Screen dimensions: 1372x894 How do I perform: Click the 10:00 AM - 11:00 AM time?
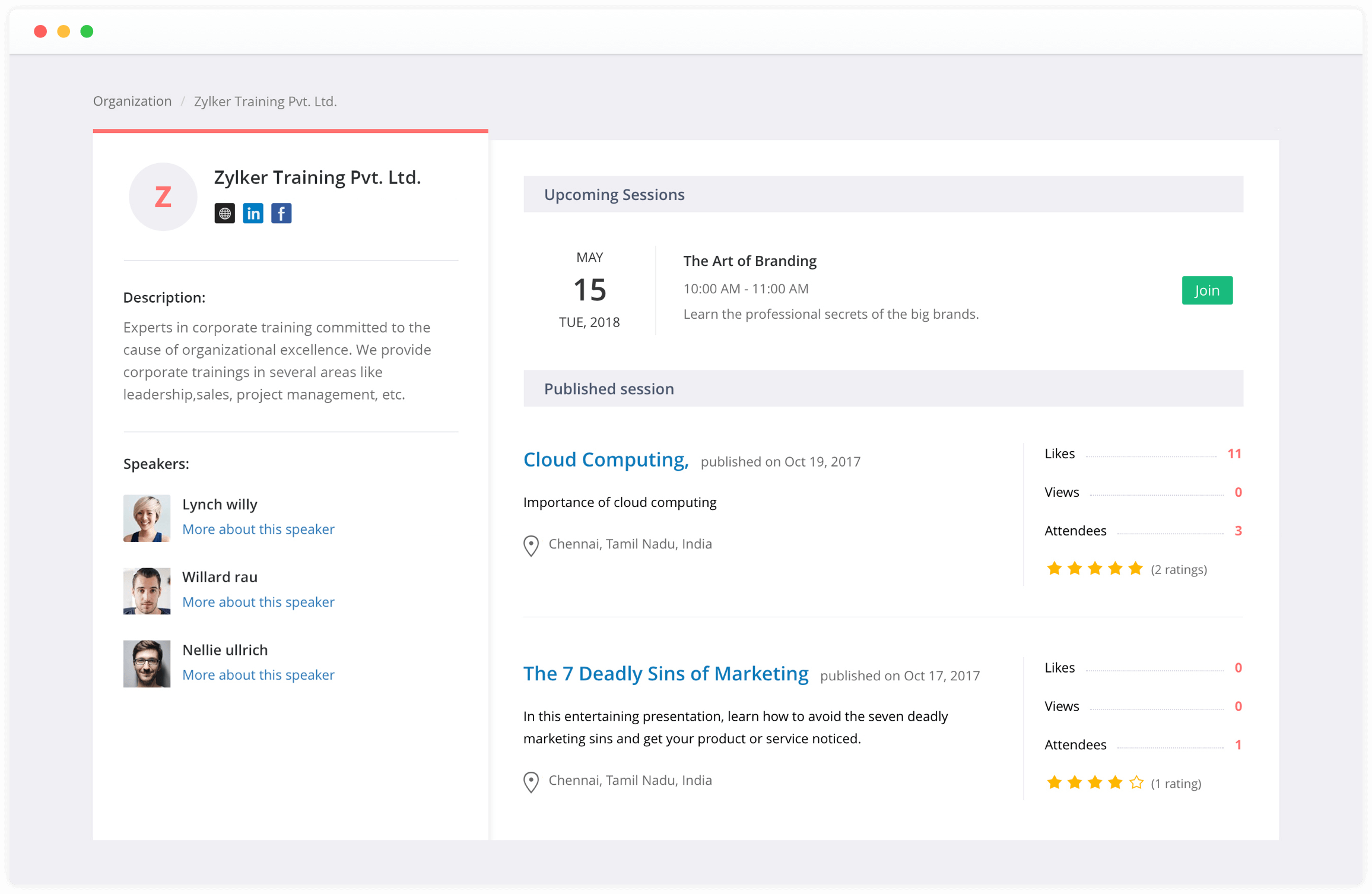click(x=746, y=289)
